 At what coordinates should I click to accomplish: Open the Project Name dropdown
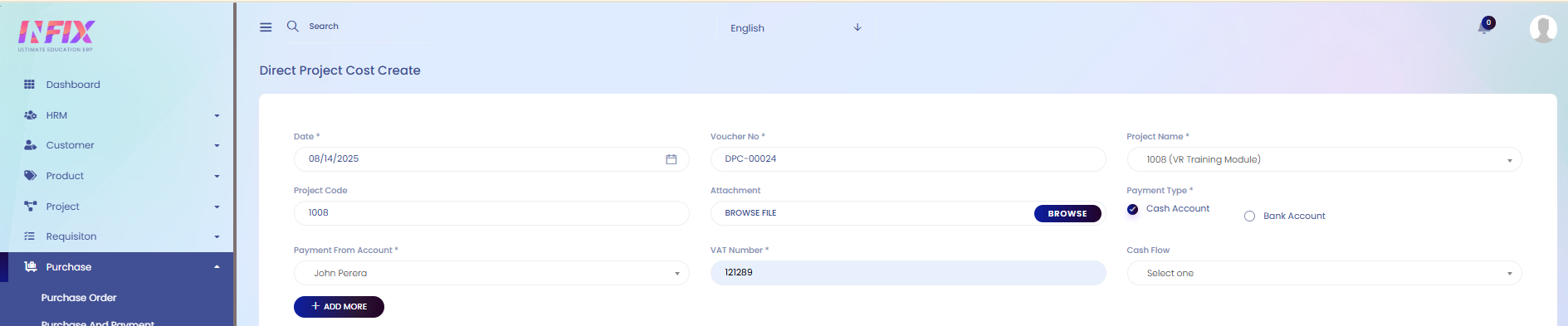pyautogui.click(x=1324, y=159)
